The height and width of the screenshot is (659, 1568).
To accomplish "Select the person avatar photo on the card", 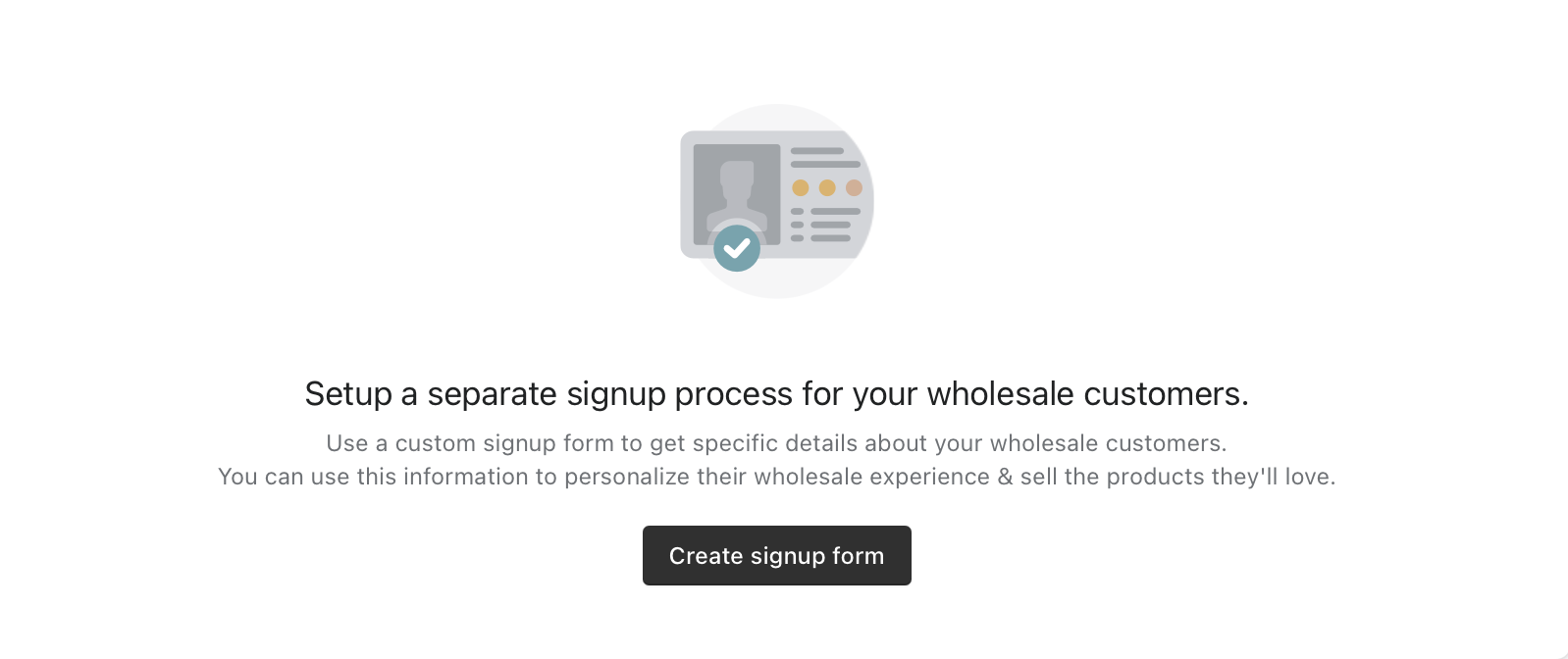I will (x=738, y=184).
